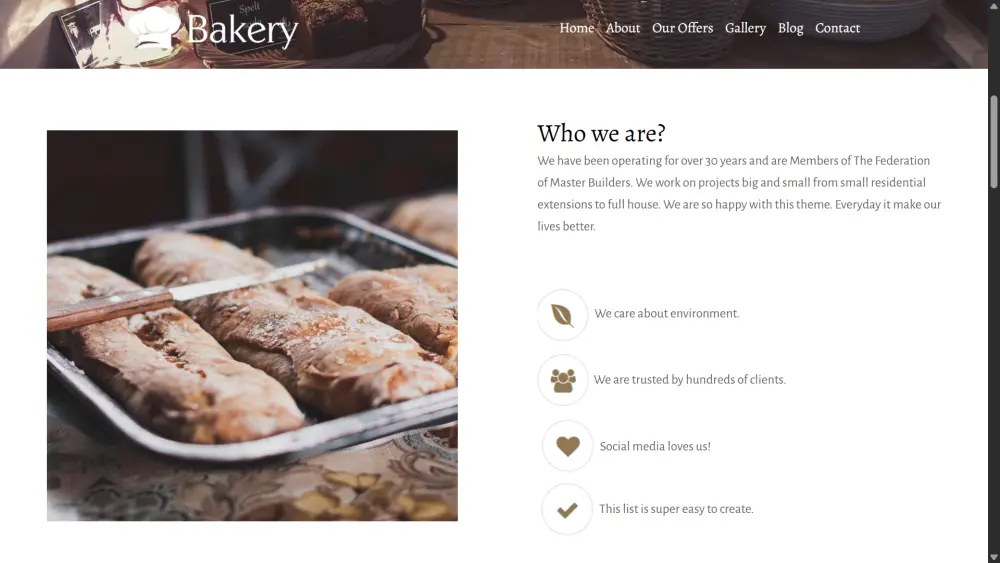Viewport: 1000px width, 563px height.
Task: Click the heart social media icon
Action: pos(568,446)
